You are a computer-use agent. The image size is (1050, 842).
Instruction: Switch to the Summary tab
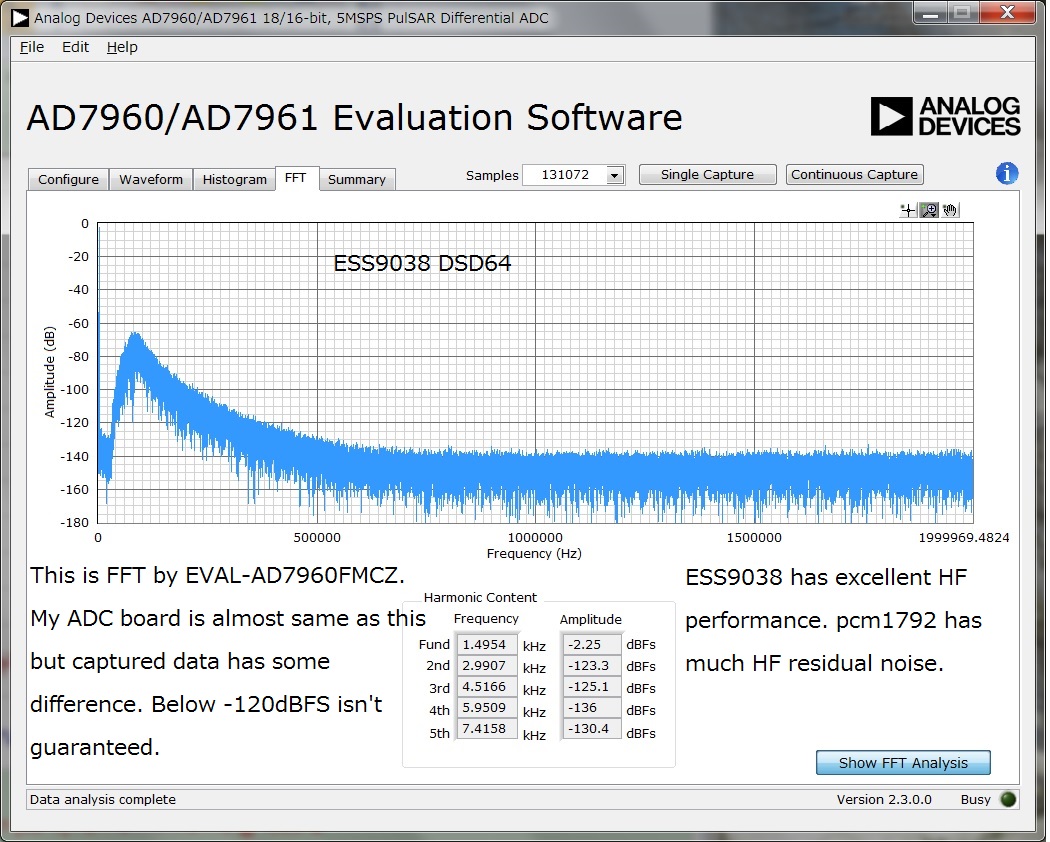tap(357, 180)
